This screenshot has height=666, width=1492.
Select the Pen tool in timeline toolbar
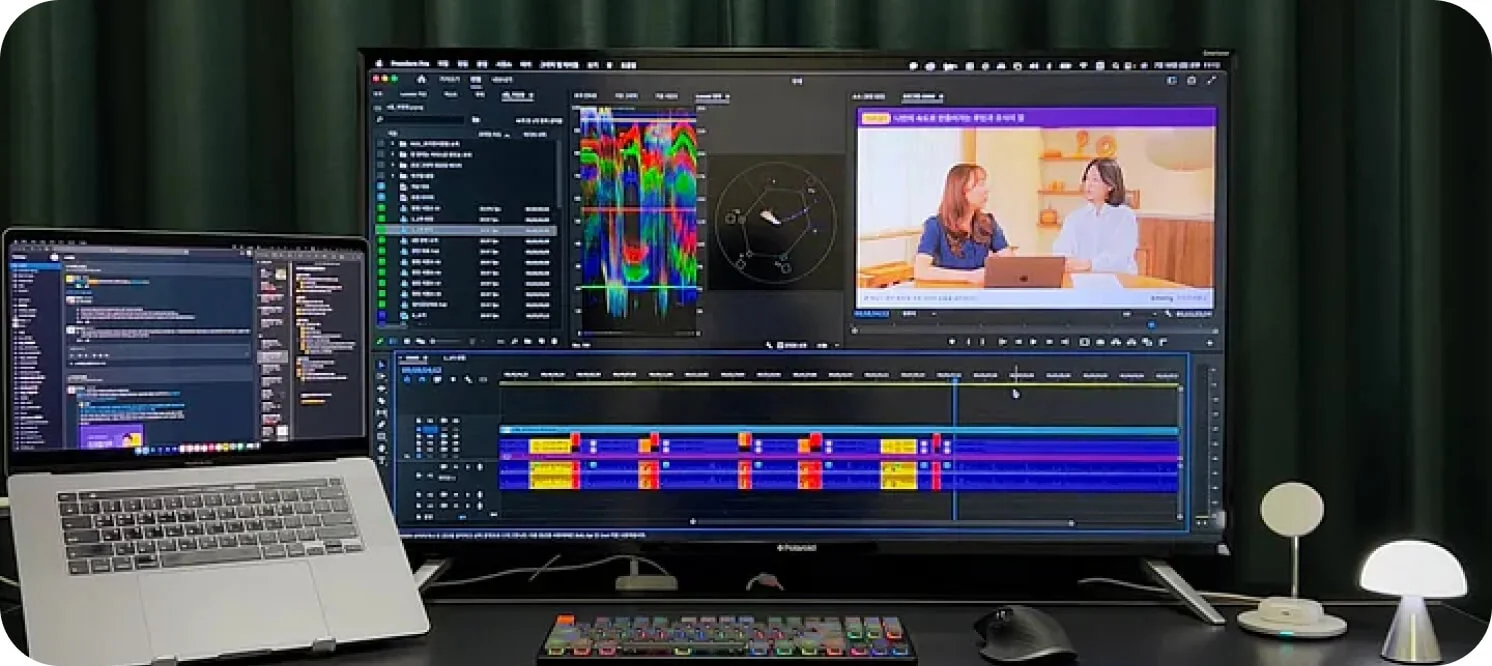click(381, 425)
